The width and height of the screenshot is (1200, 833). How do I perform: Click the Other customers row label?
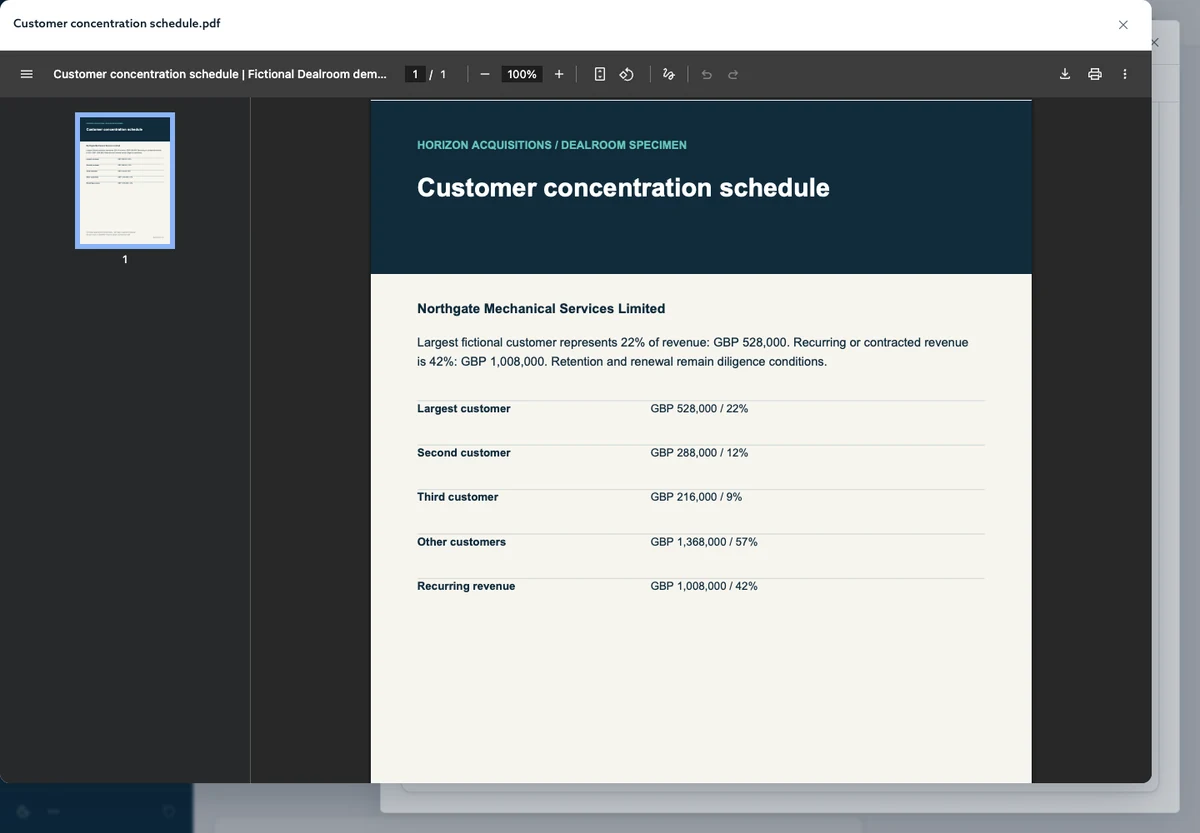click(462, 542)
